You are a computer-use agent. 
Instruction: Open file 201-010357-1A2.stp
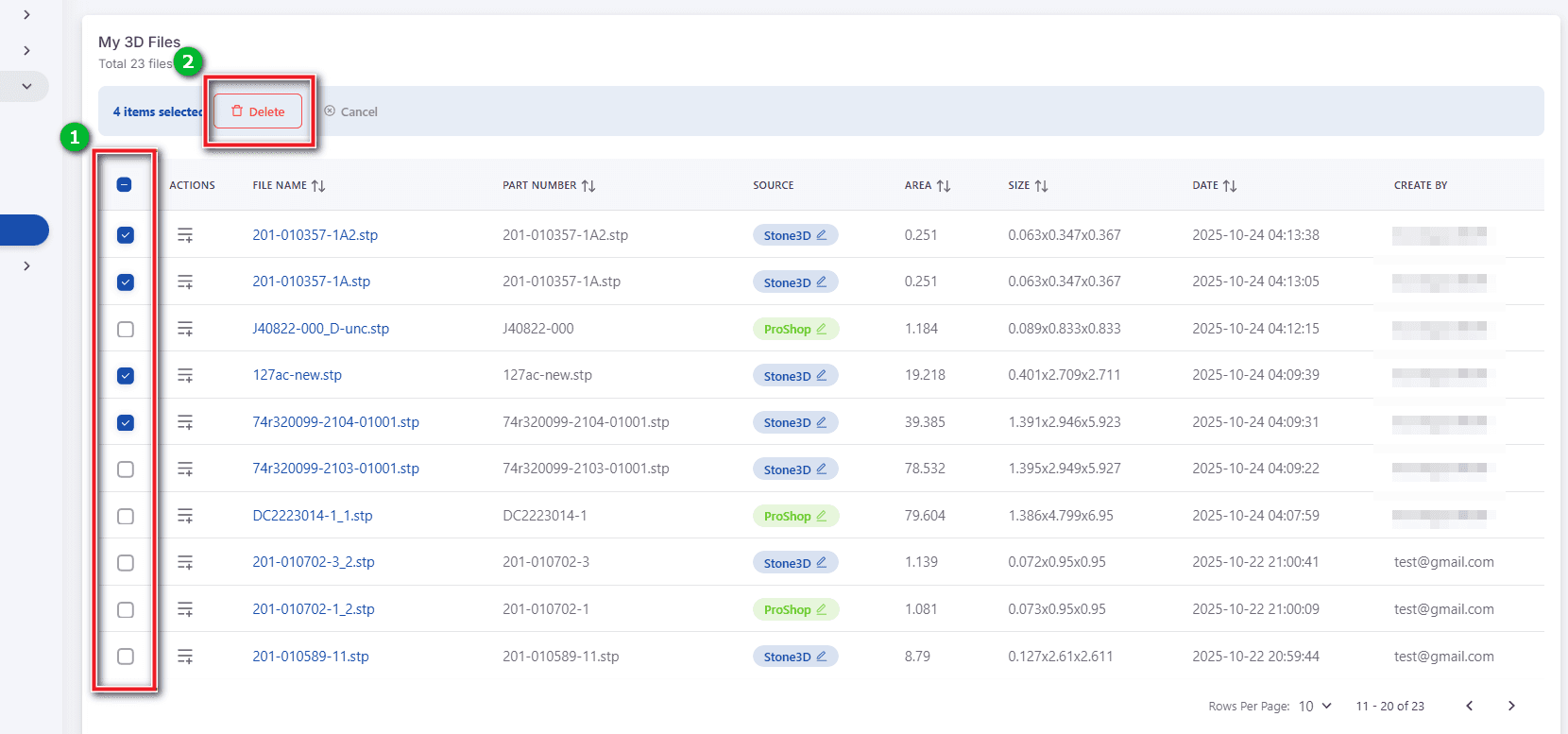tap(315, 235)
